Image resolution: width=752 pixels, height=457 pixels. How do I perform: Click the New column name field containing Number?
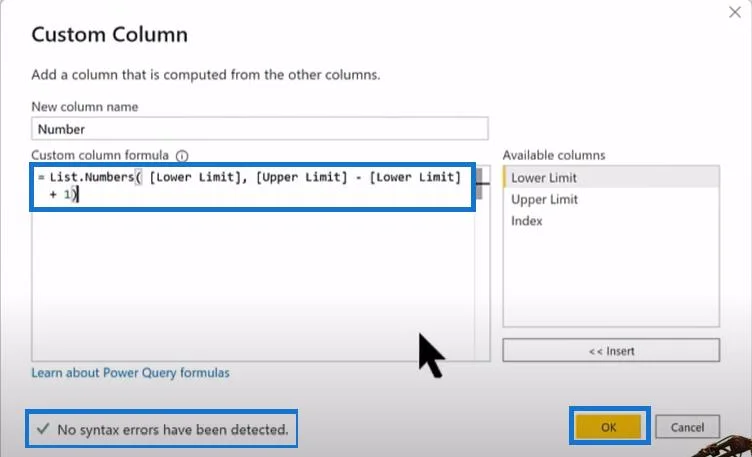260,129
